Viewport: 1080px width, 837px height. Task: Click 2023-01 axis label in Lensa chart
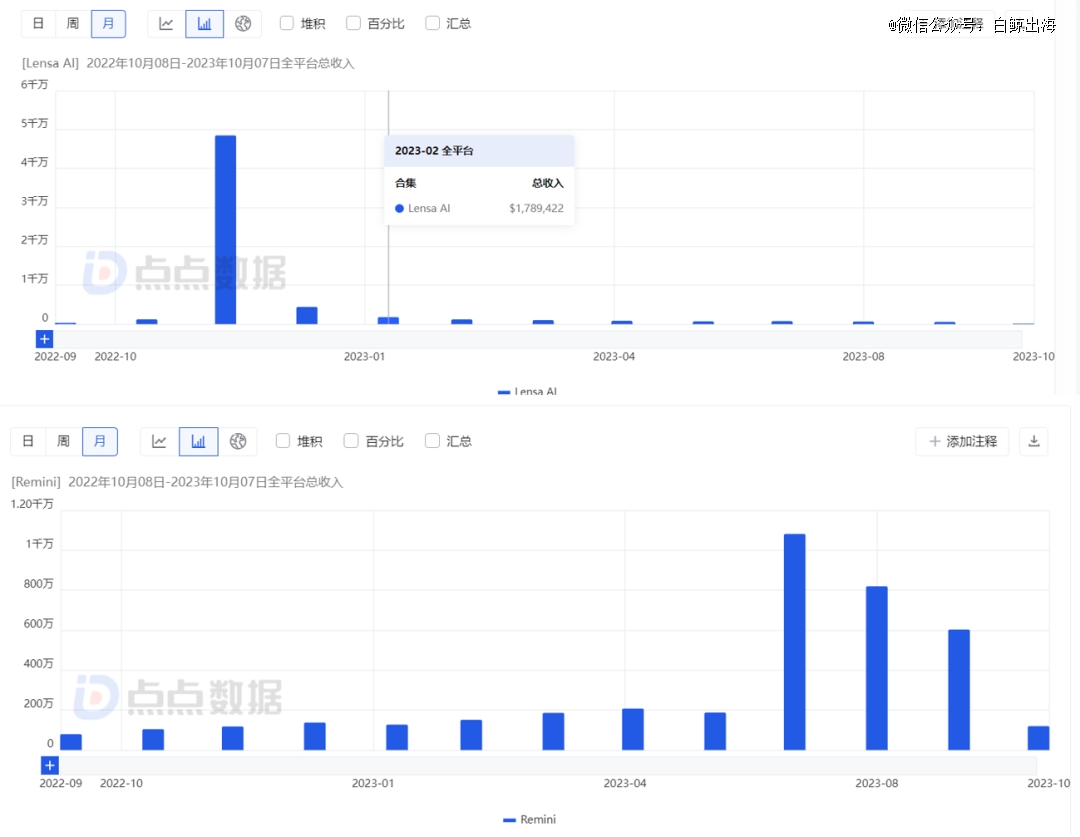pos(364,357)
